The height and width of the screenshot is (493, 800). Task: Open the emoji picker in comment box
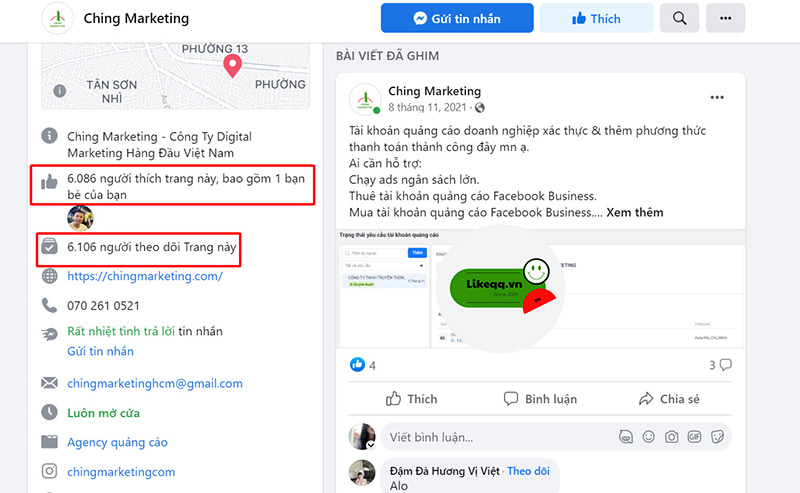pos(649,437)
